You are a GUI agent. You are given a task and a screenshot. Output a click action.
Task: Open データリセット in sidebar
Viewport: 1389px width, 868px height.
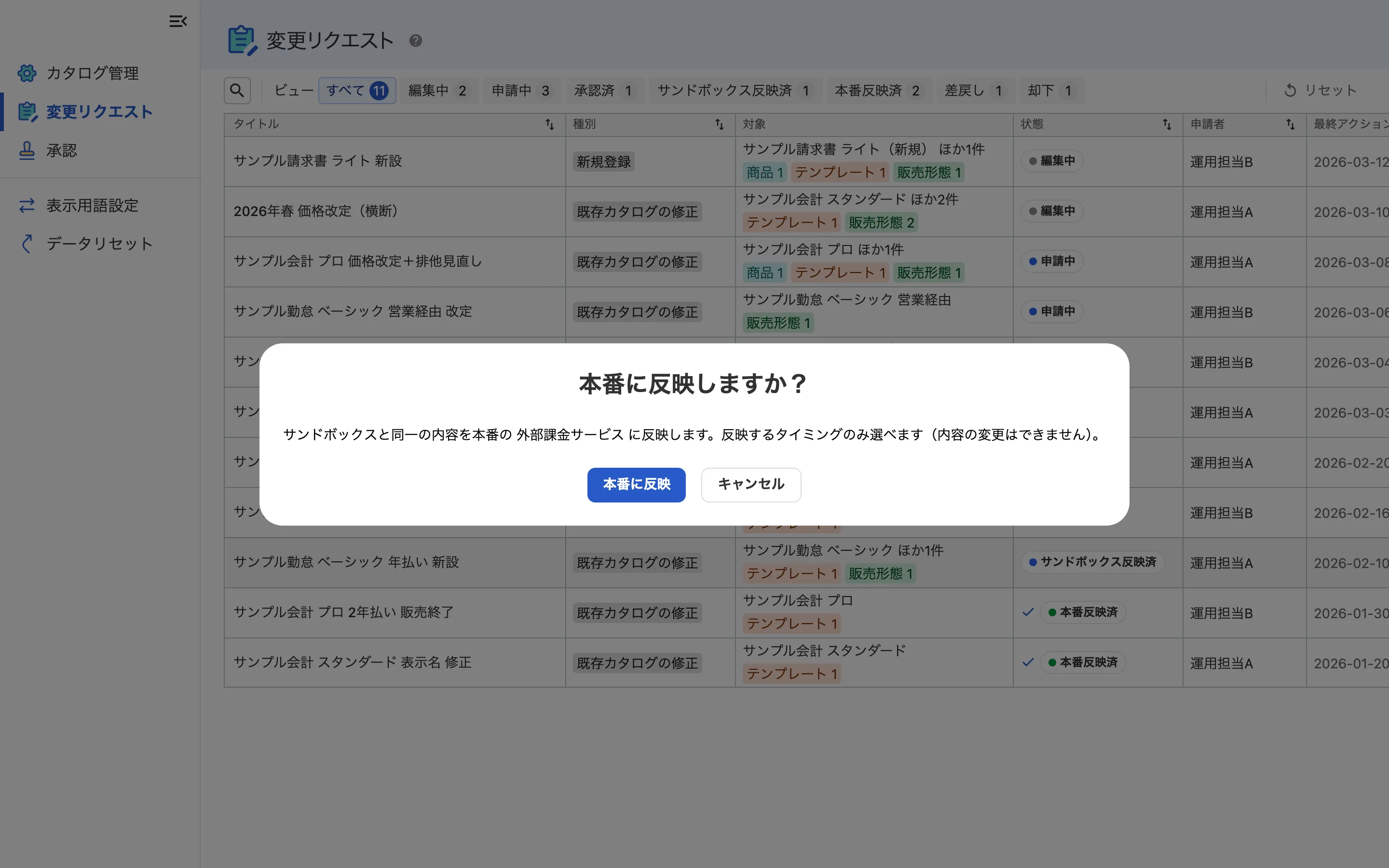(x=100, y=244)
